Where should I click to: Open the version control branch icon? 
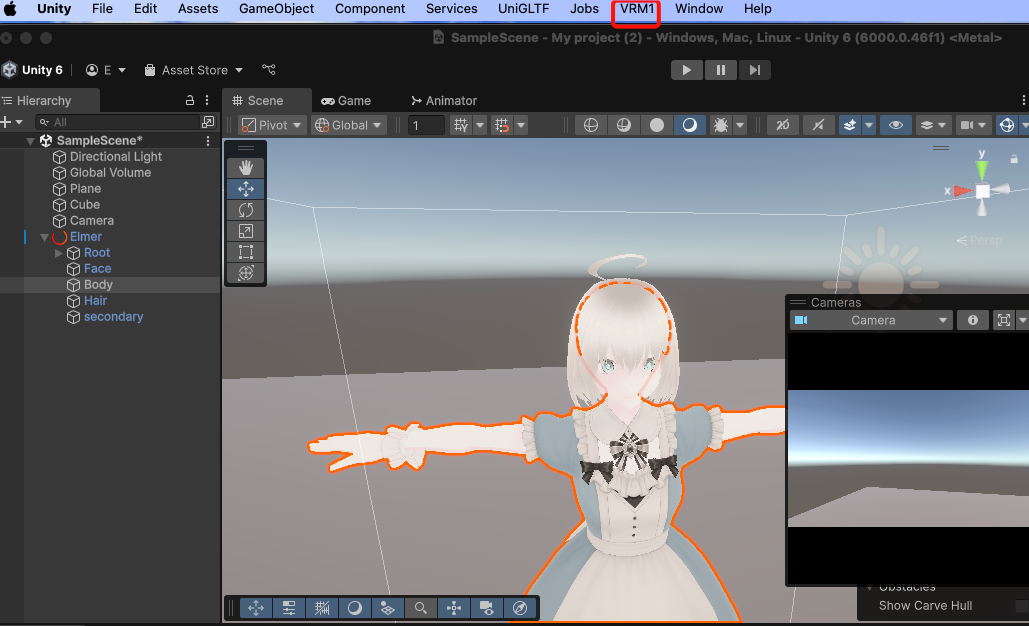(269, 70)
